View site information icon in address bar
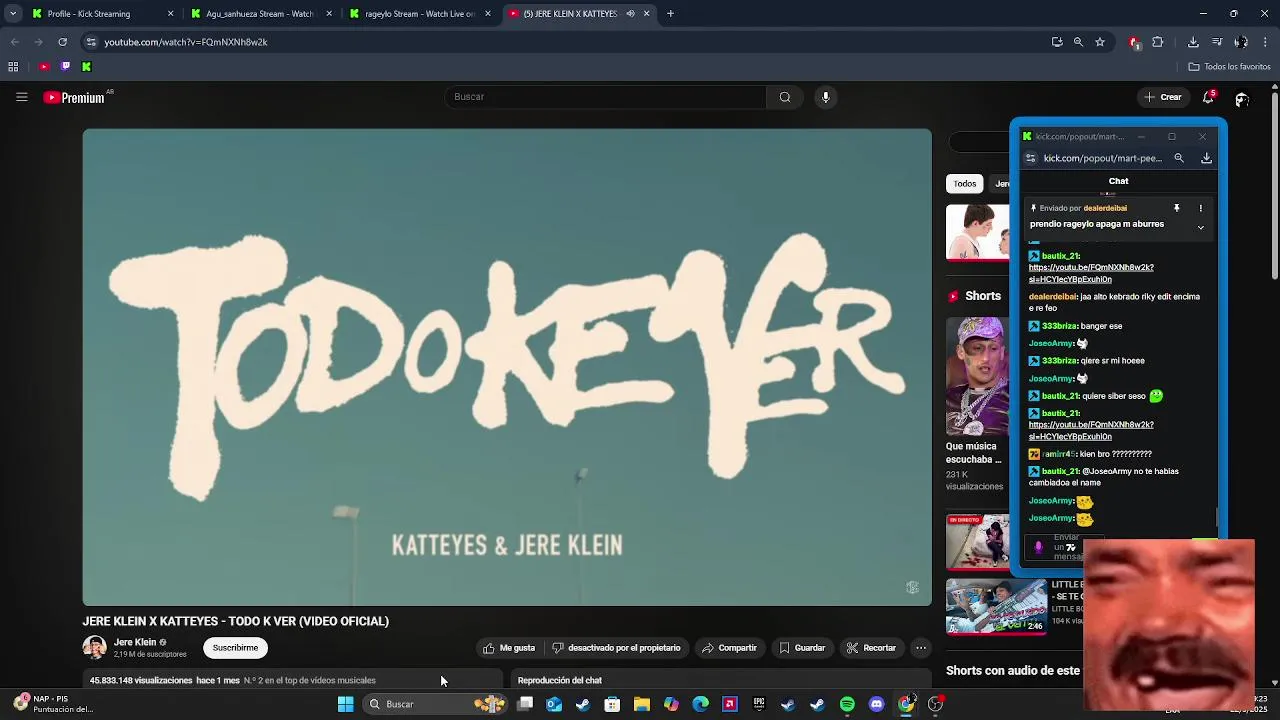The width and height of the screenshot is (1280, 720). click(91, 42)
